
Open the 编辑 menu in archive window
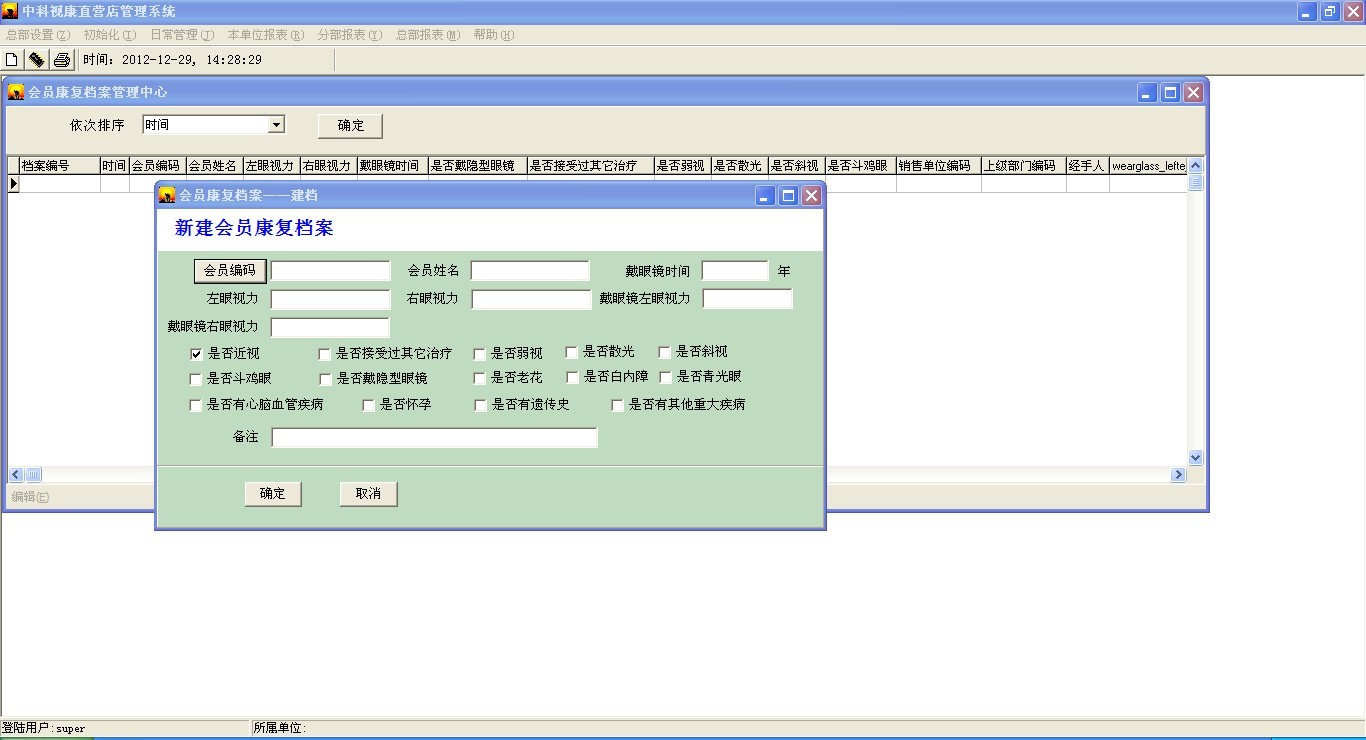(x=30, y=496)
